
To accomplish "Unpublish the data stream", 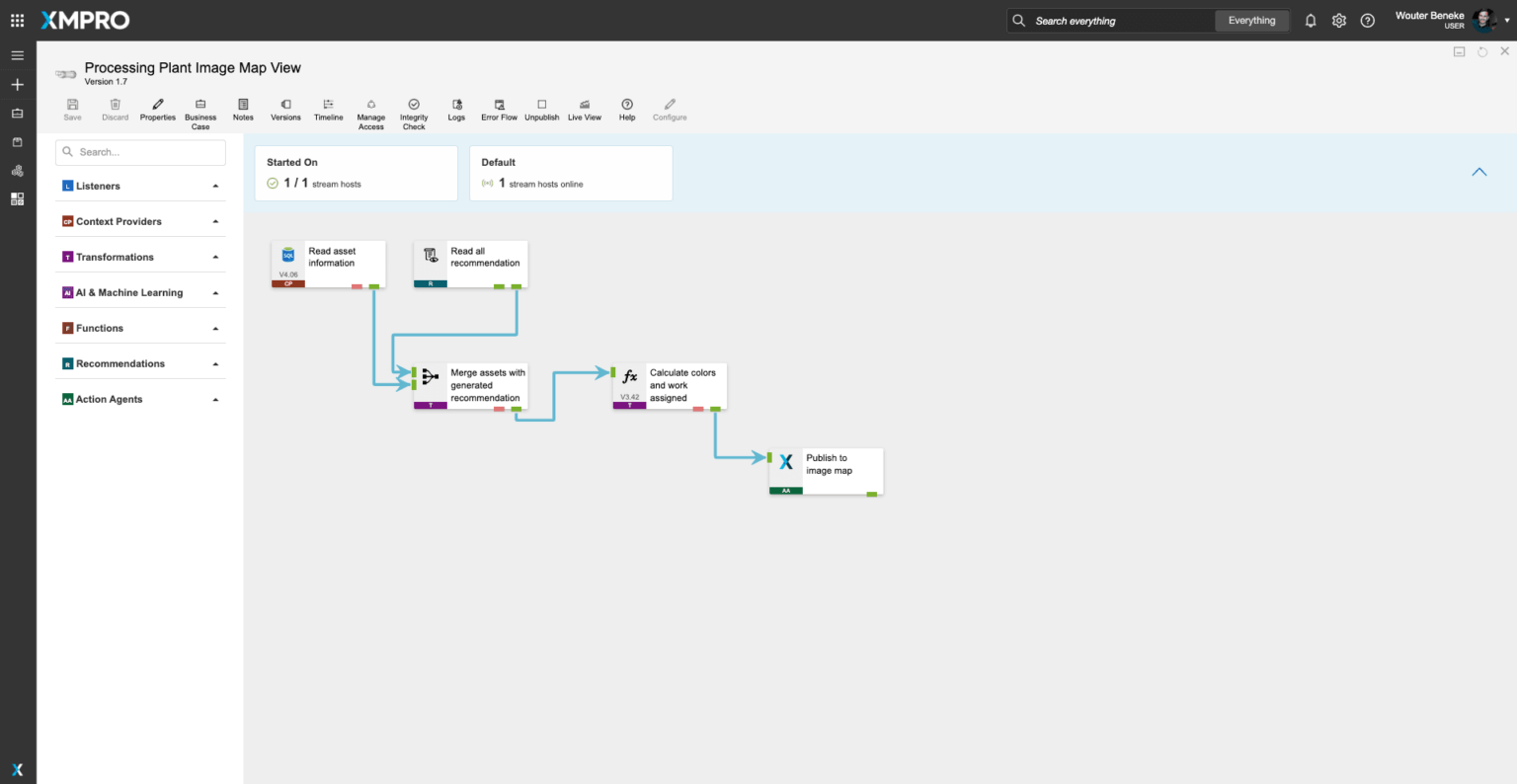I will (541, 110).
